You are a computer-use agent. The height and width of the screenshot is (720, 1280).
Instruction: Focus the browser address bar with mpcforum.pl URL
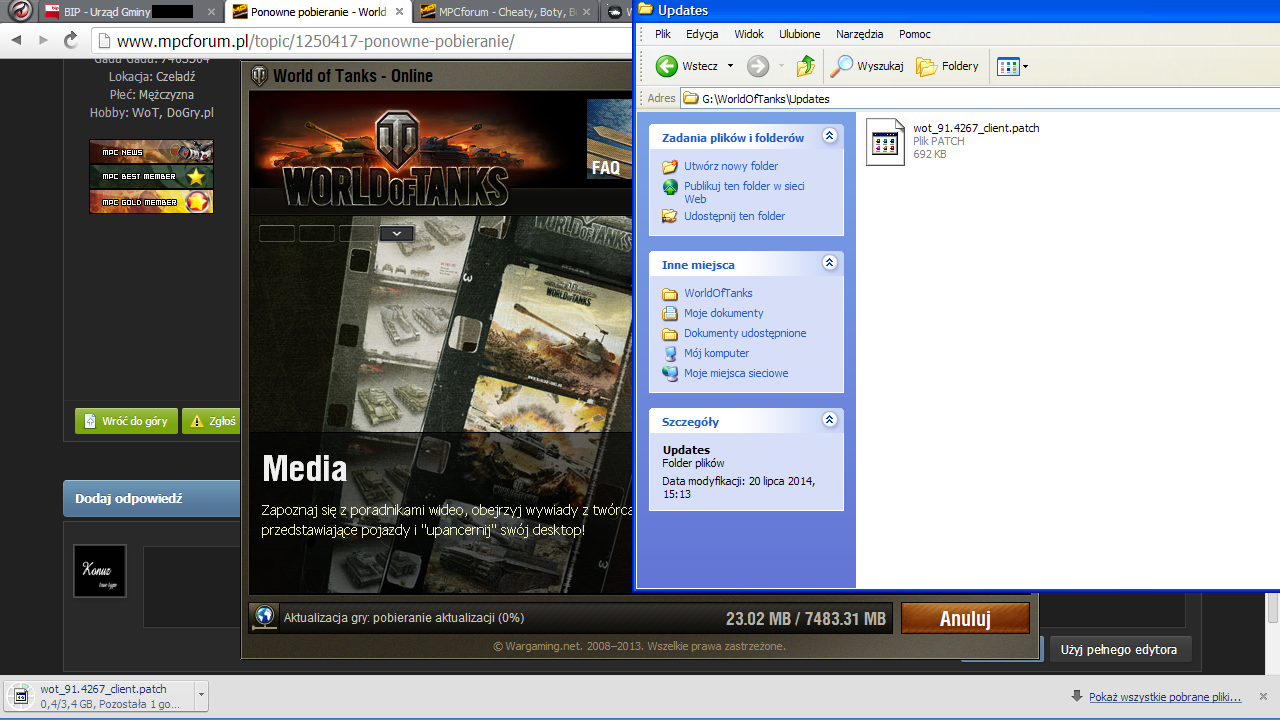pos(363,41)
